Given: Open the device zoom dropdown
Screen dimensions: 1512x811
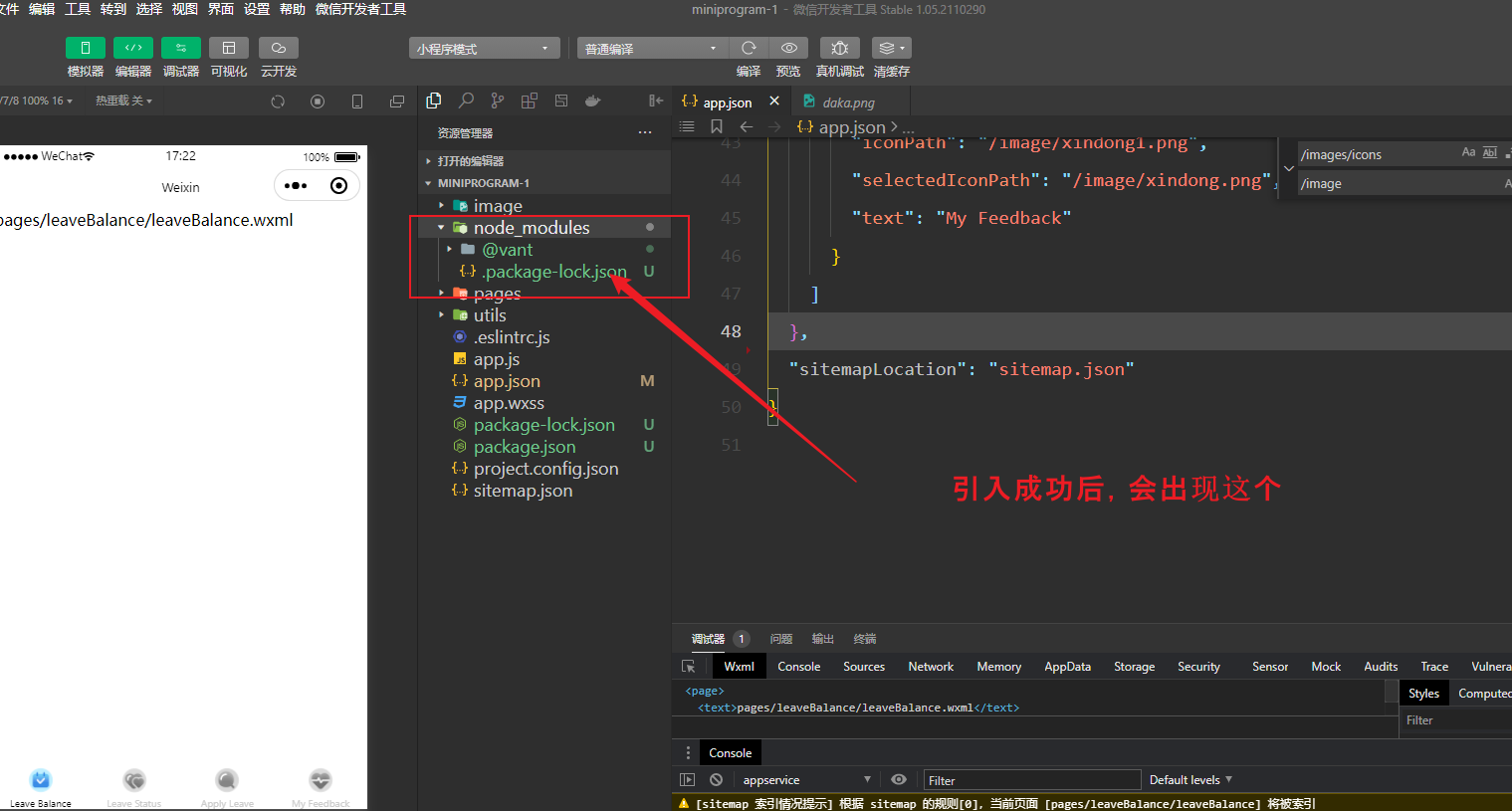Looking at the screenshot, I should [38, 101].
